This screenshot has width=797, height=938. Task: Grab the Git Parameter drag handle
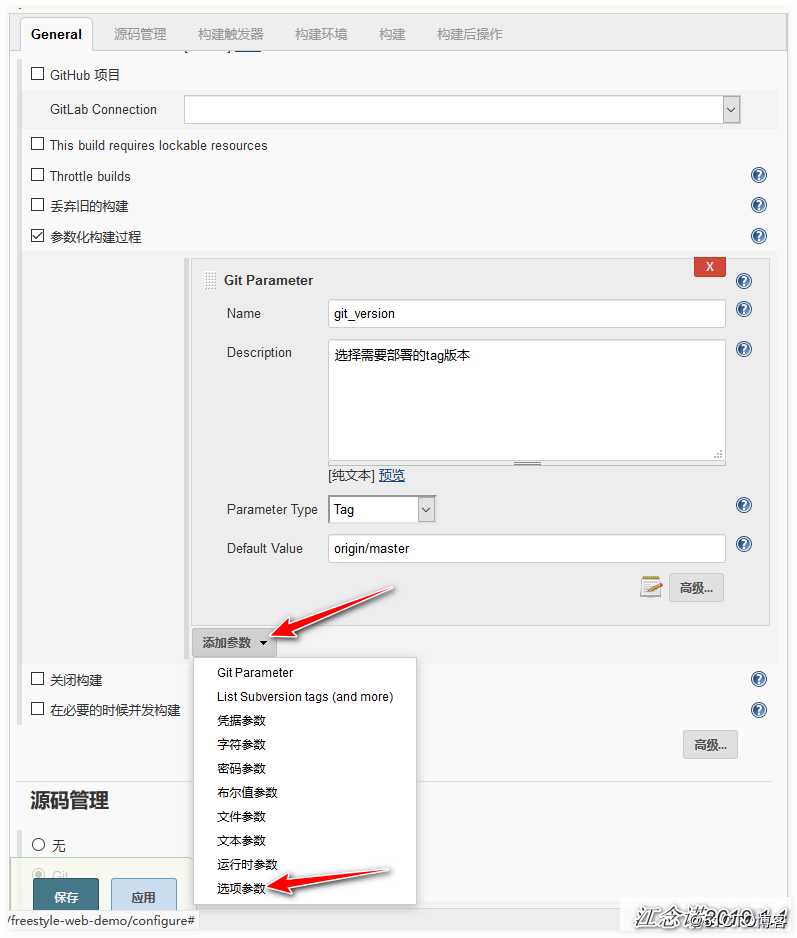[x=210, y=281]
